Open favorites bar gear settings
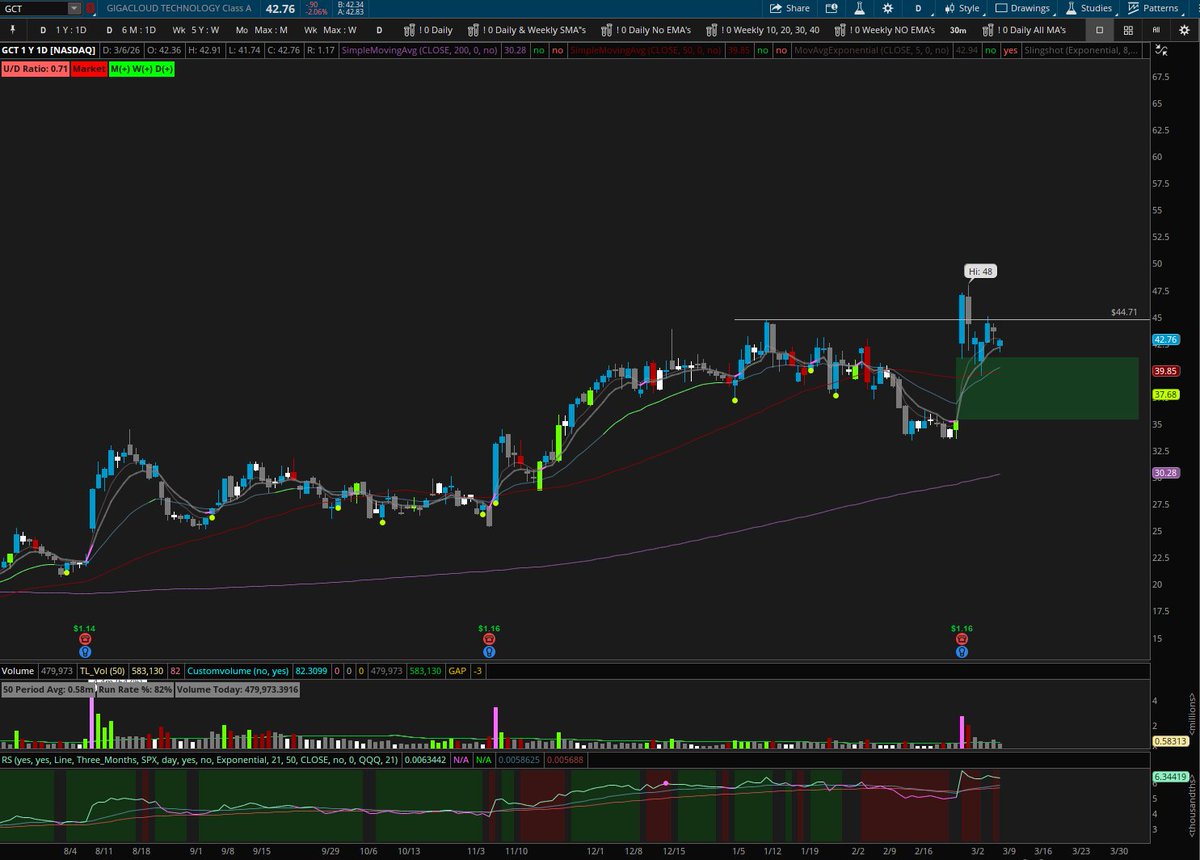 [1184, 30]
